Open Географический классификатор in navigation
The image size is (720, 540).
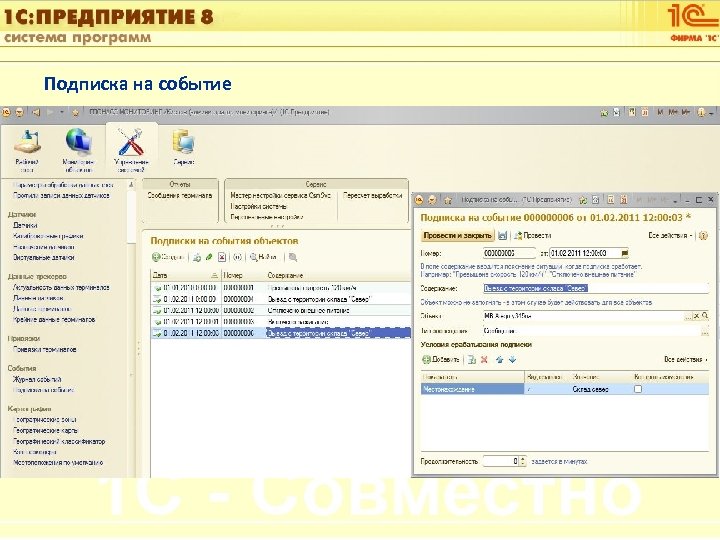click(x=59, y=442)
